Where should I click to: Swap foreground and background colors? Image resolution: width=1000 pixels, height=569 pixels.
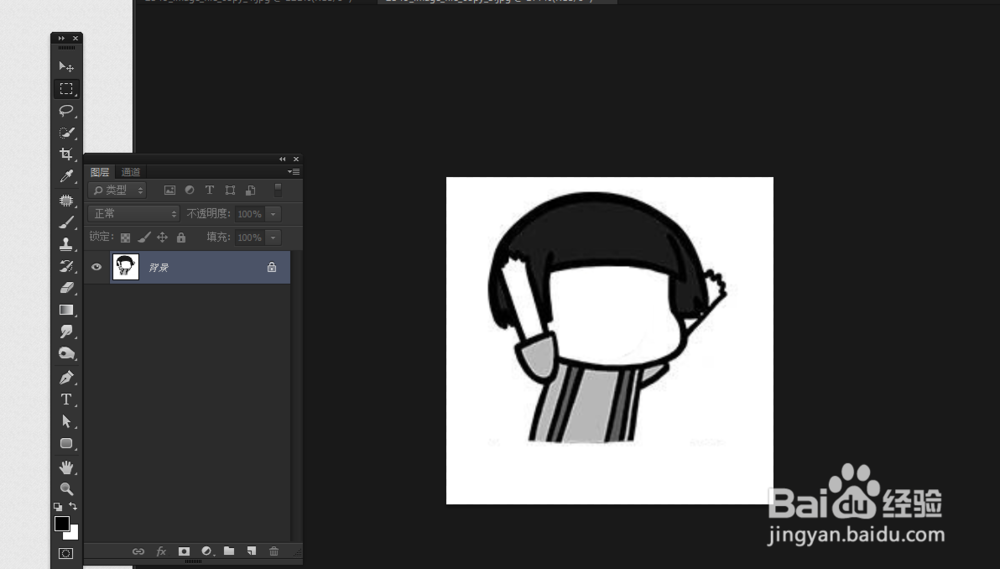click(73, 506)
